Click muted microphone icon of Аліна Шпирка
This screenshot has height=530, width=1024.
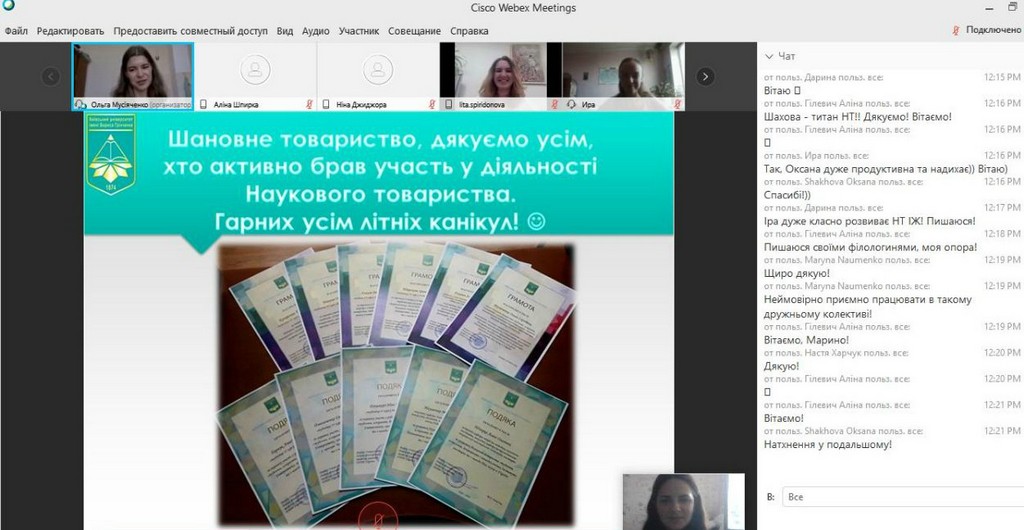[x=309, y=104]
